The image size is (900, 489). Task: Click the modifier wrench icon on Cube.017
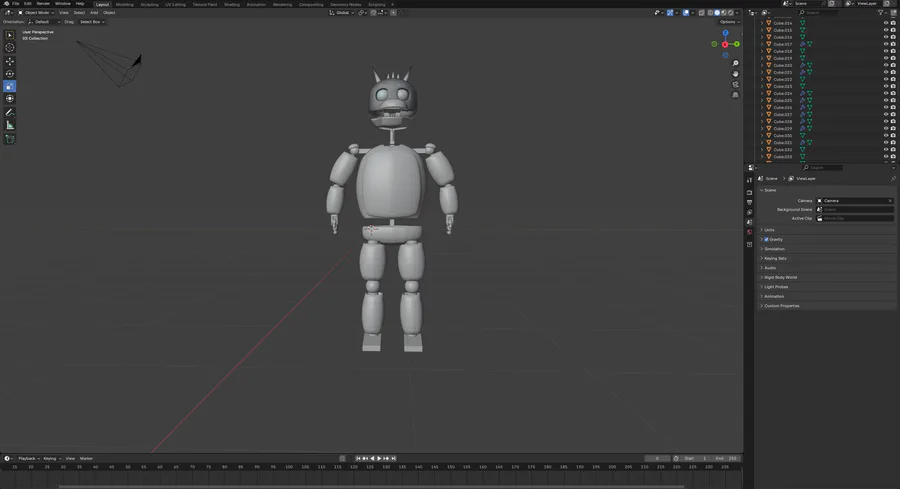tap(802, 44)
